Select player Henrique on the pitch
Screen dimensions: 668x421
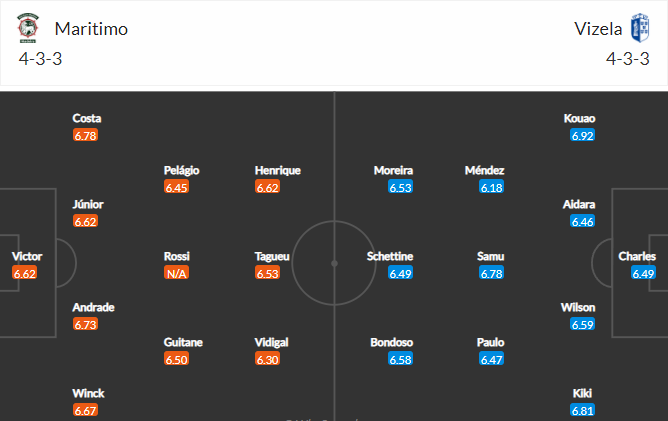coord(278,170)
